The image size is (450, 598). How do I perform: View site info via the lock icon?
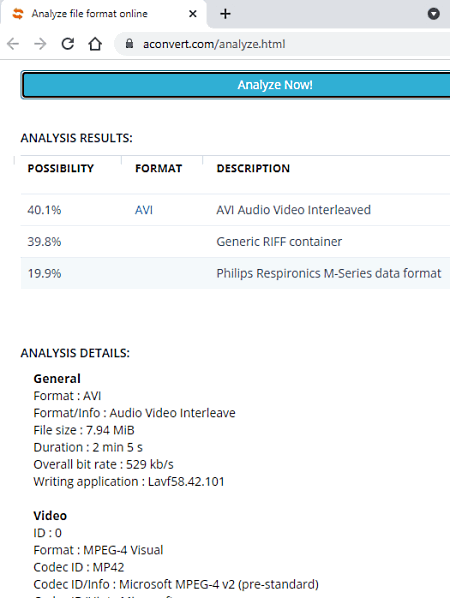(x=129, y=44)
